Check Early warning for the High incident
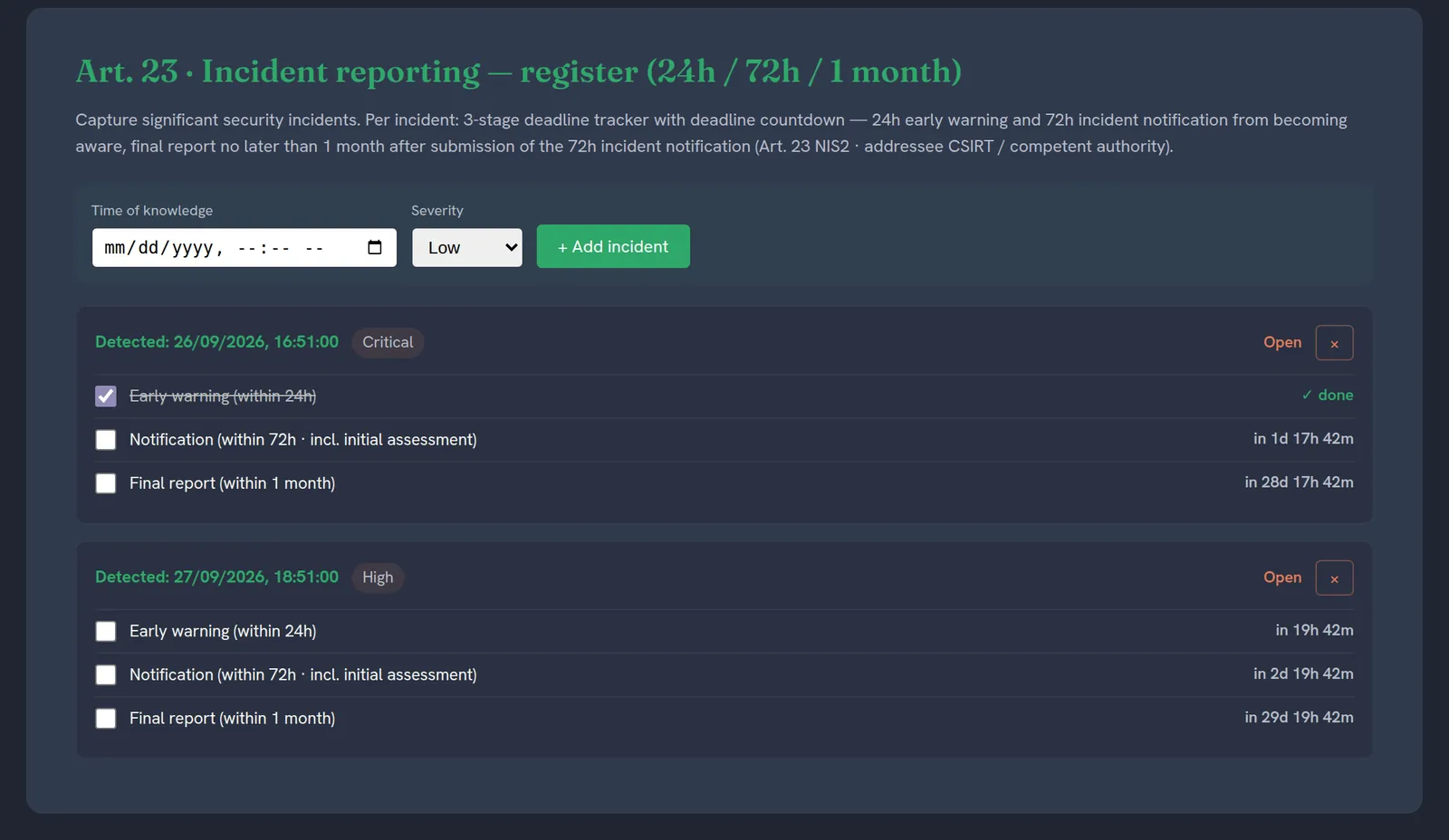1449x840 pixels. coord(106,631)
